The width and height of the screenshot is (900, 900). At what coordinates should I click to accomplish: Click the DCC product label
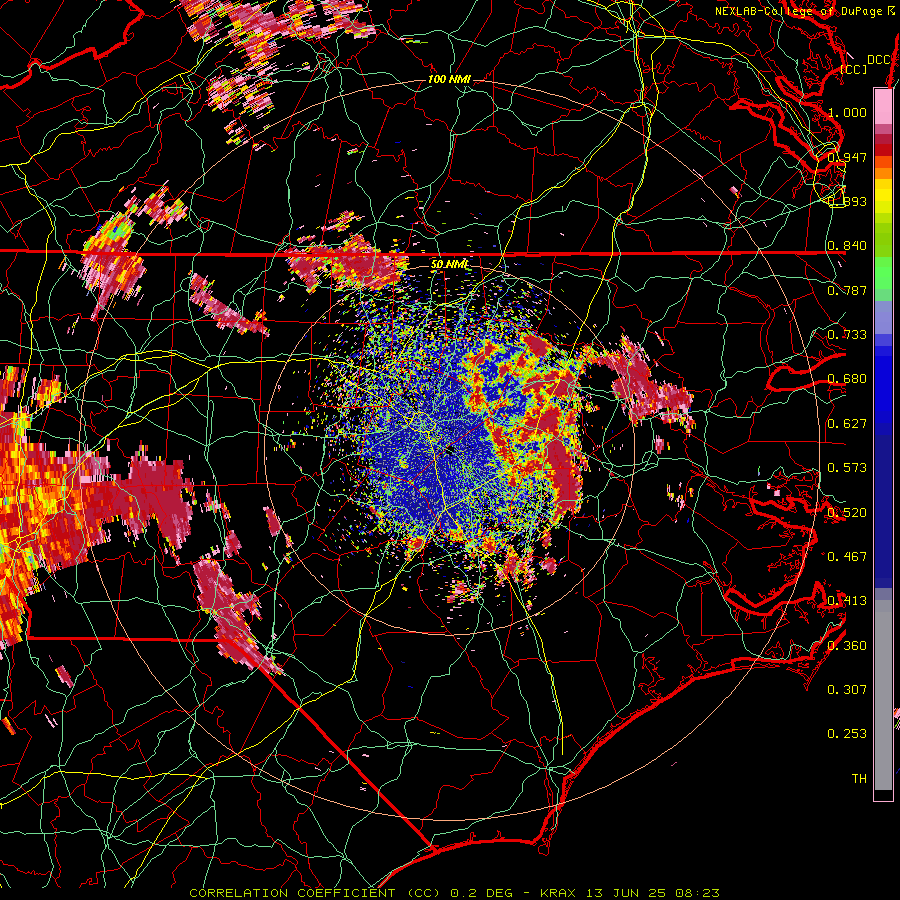click(878, 60)
